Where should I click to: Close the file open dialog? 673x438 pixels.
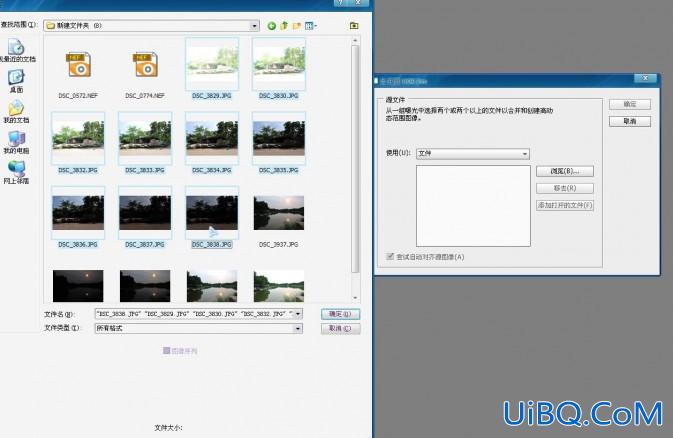click(x=358, y=2)
